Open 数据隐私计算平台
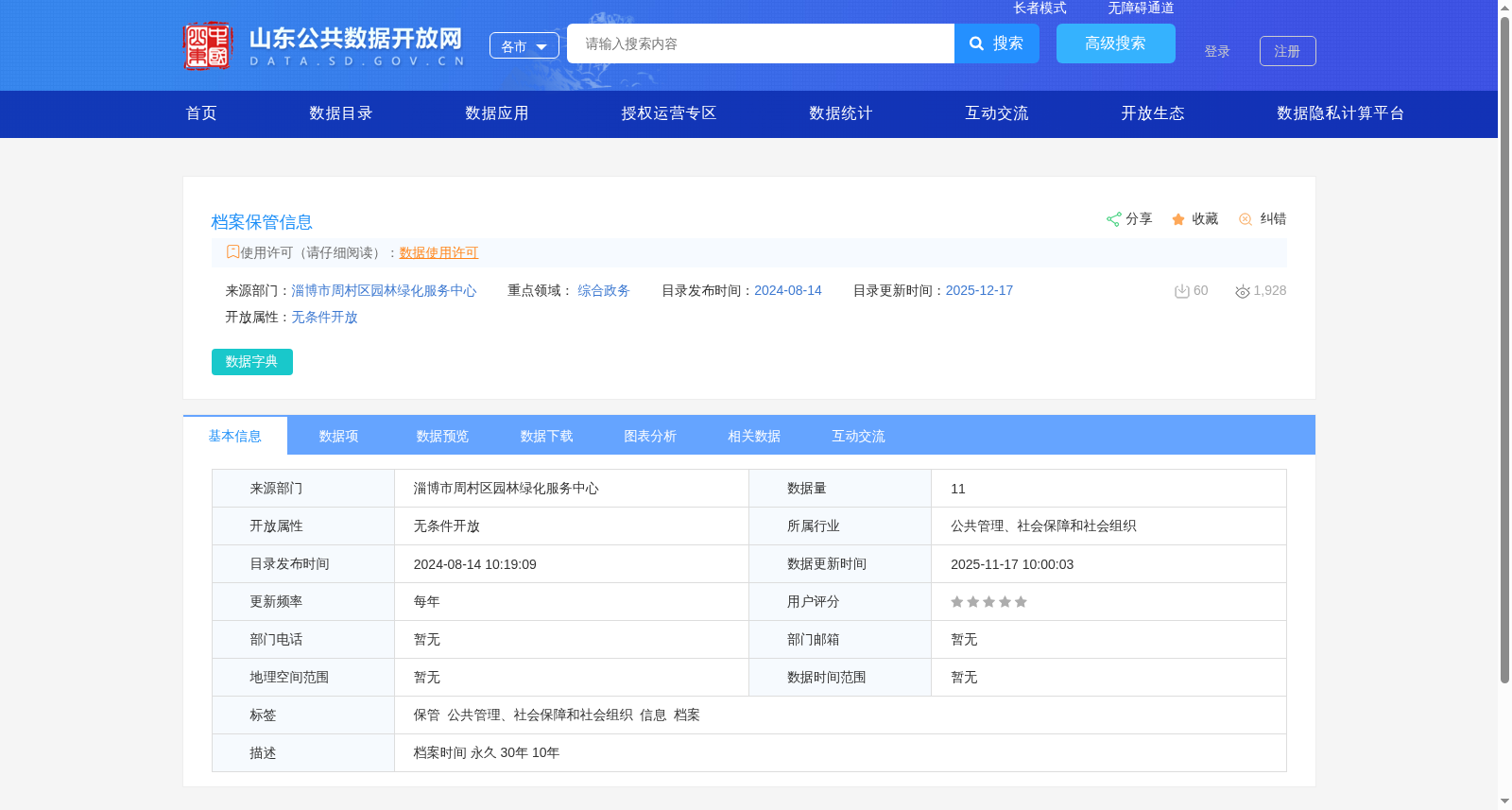1512x810 pixels. pyautogui.click(x=1341, y=113)
